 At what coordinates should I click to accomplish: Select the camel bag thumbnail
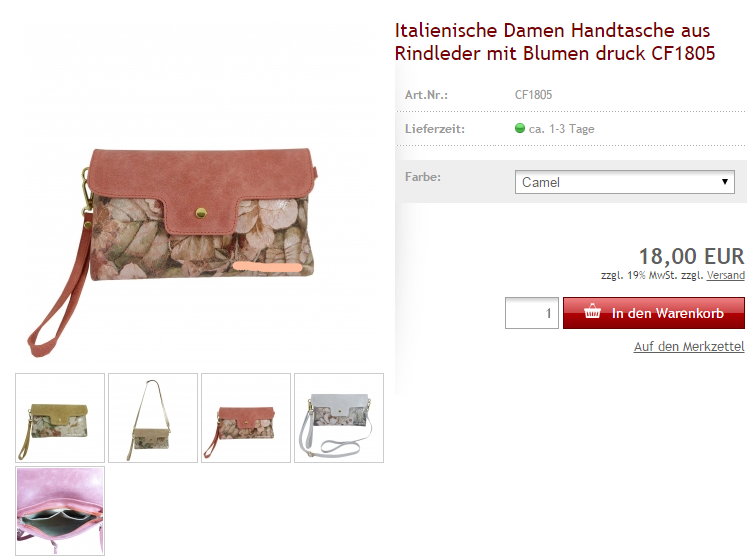pyautogui.click(x=60, y=417)
